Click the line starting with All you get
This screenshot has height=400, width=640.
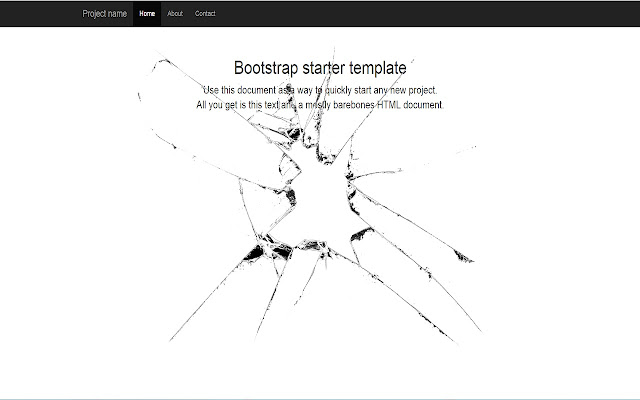pyautogui.click(x=320, y=105)
